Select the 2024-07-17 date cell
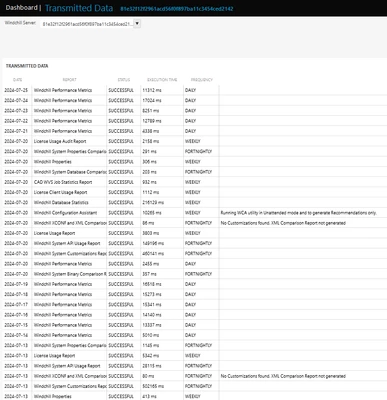This screenshot has width=387, height=400. click(16, 305)
